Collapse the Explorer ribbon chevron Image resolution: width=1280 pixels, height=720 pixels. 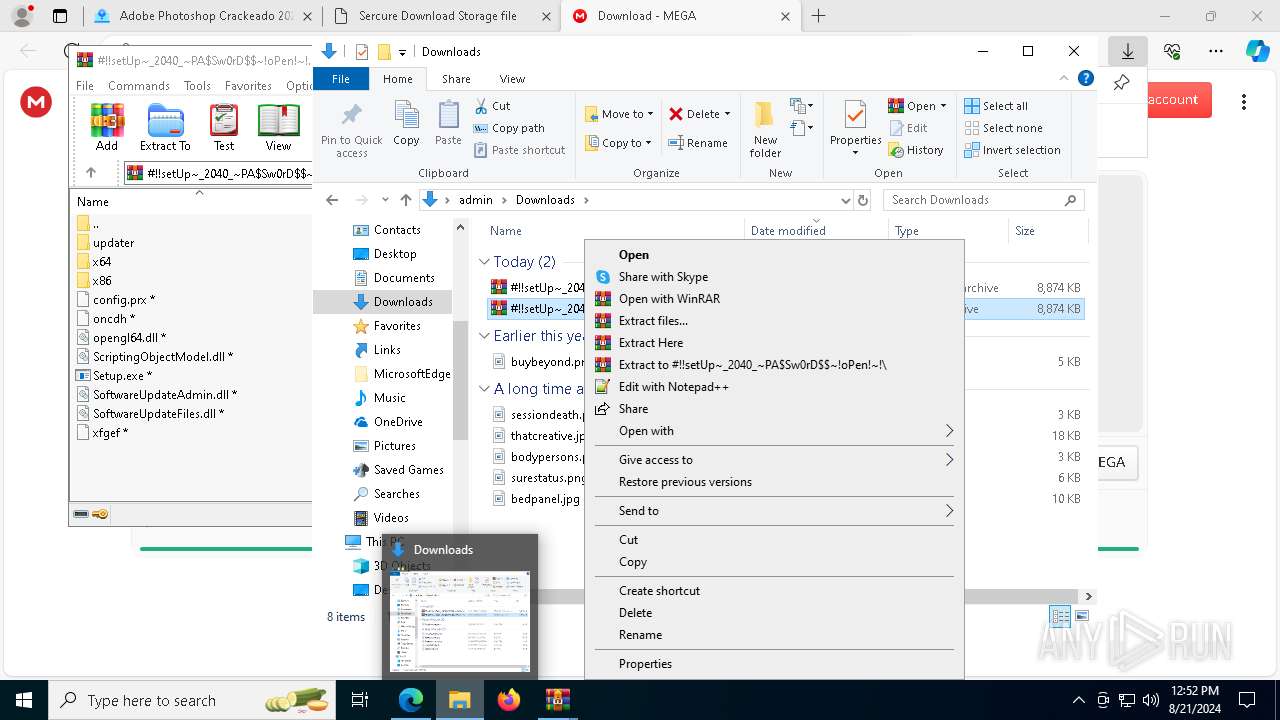pos(1065,79)
